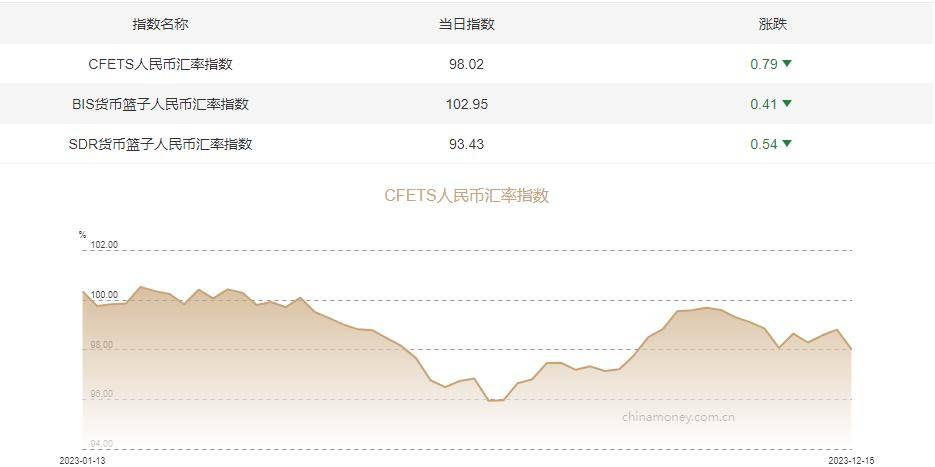Click the index value 98.02
The height and width of the screenshot is (467, 935).
(466, 64)
